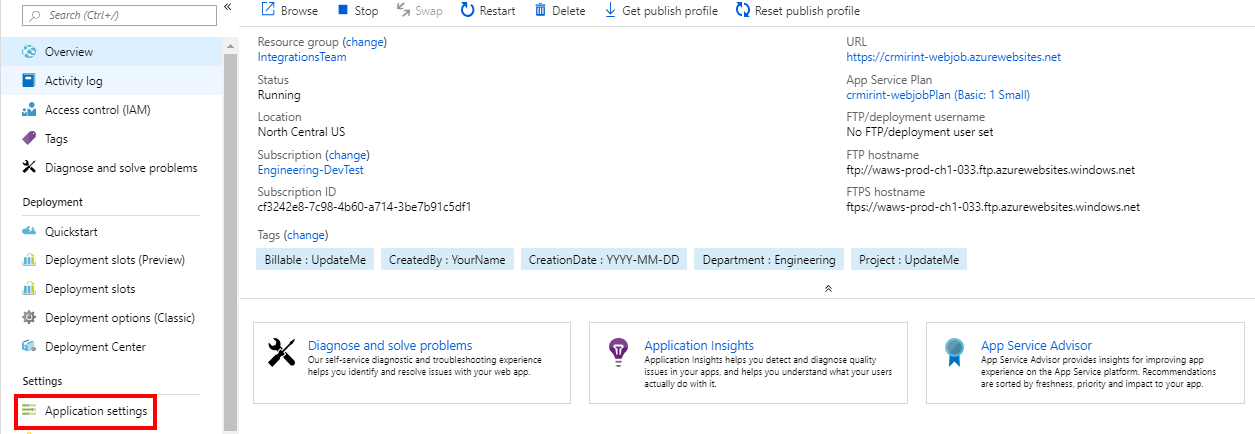Click the Delete trash can icon

[x=541, y=10]
